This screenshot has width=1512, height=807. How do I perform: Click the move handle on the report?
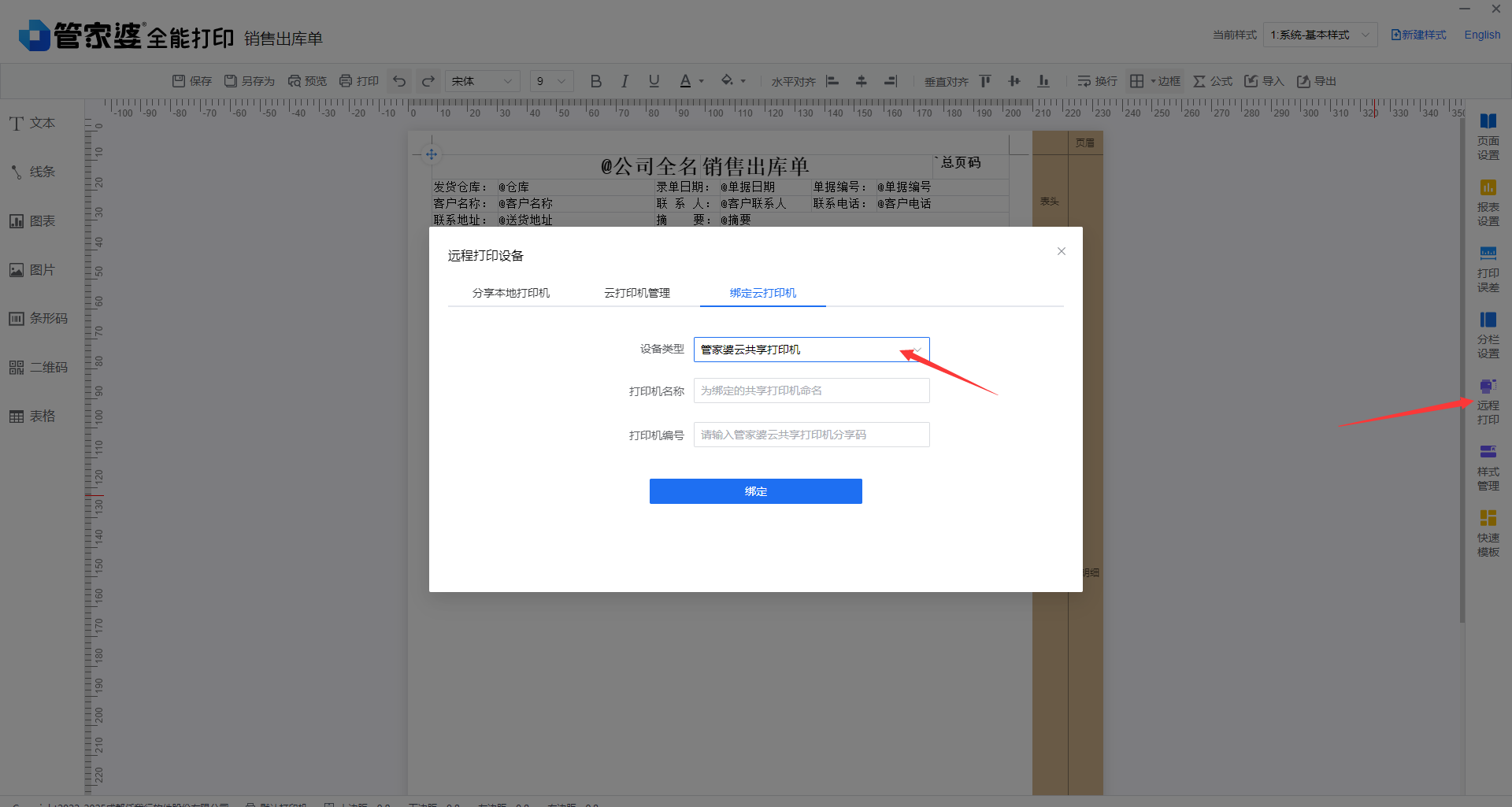(x=432, y=154)
